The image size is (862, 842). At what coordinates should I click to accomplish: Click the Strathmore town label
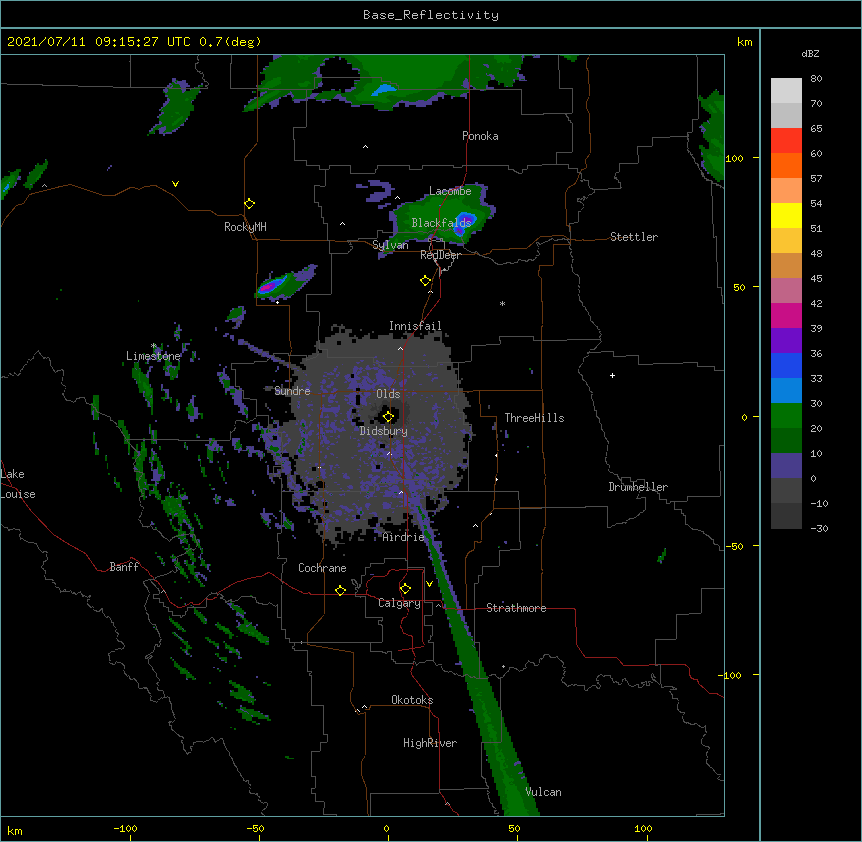point(516,608)
